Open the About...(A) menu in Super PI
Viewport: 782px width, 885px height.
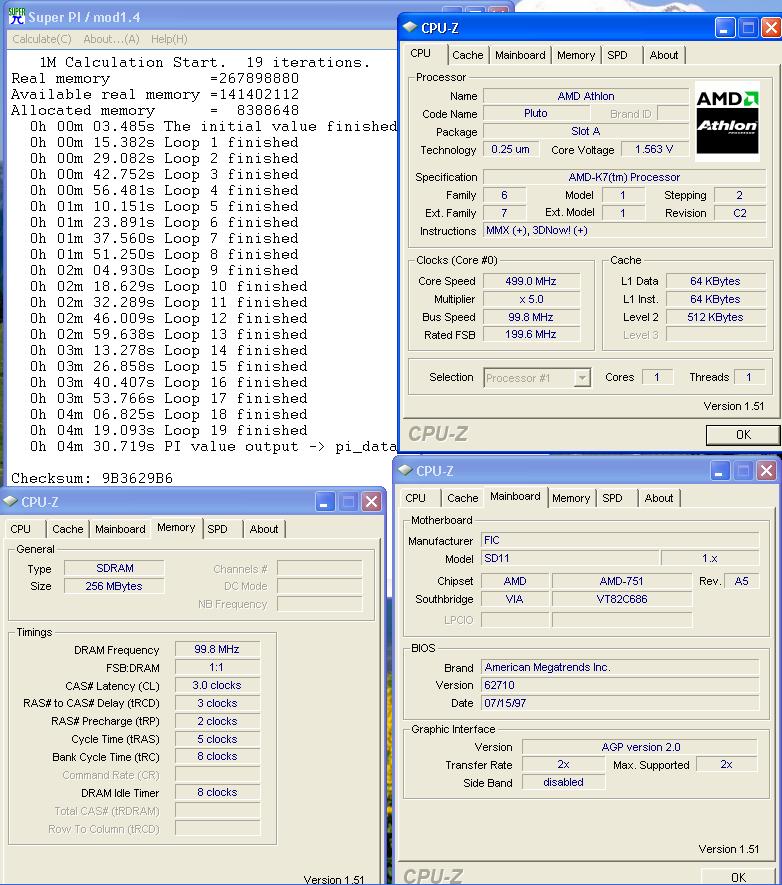coord(111,39)
